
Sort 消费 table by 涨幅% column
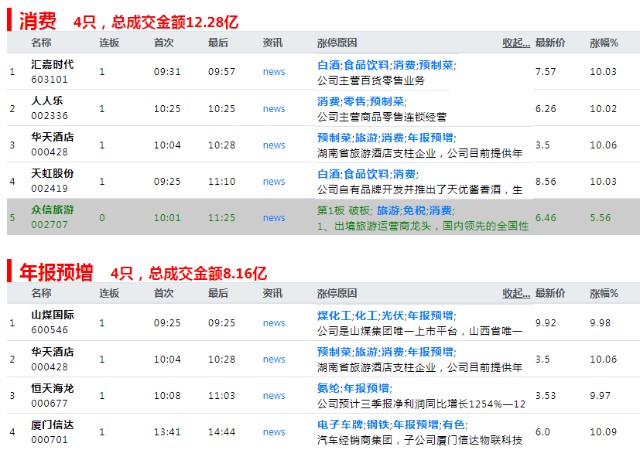604,42
